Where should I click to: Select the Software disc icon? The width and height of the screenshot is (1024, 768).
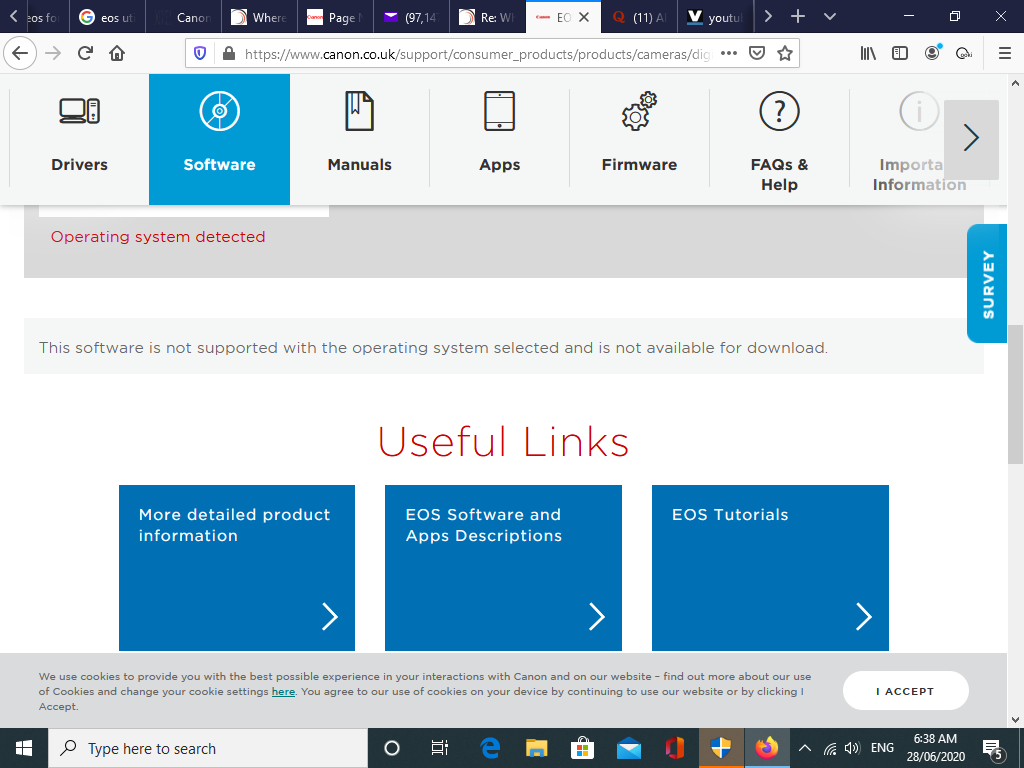click(x=219, y=111)
